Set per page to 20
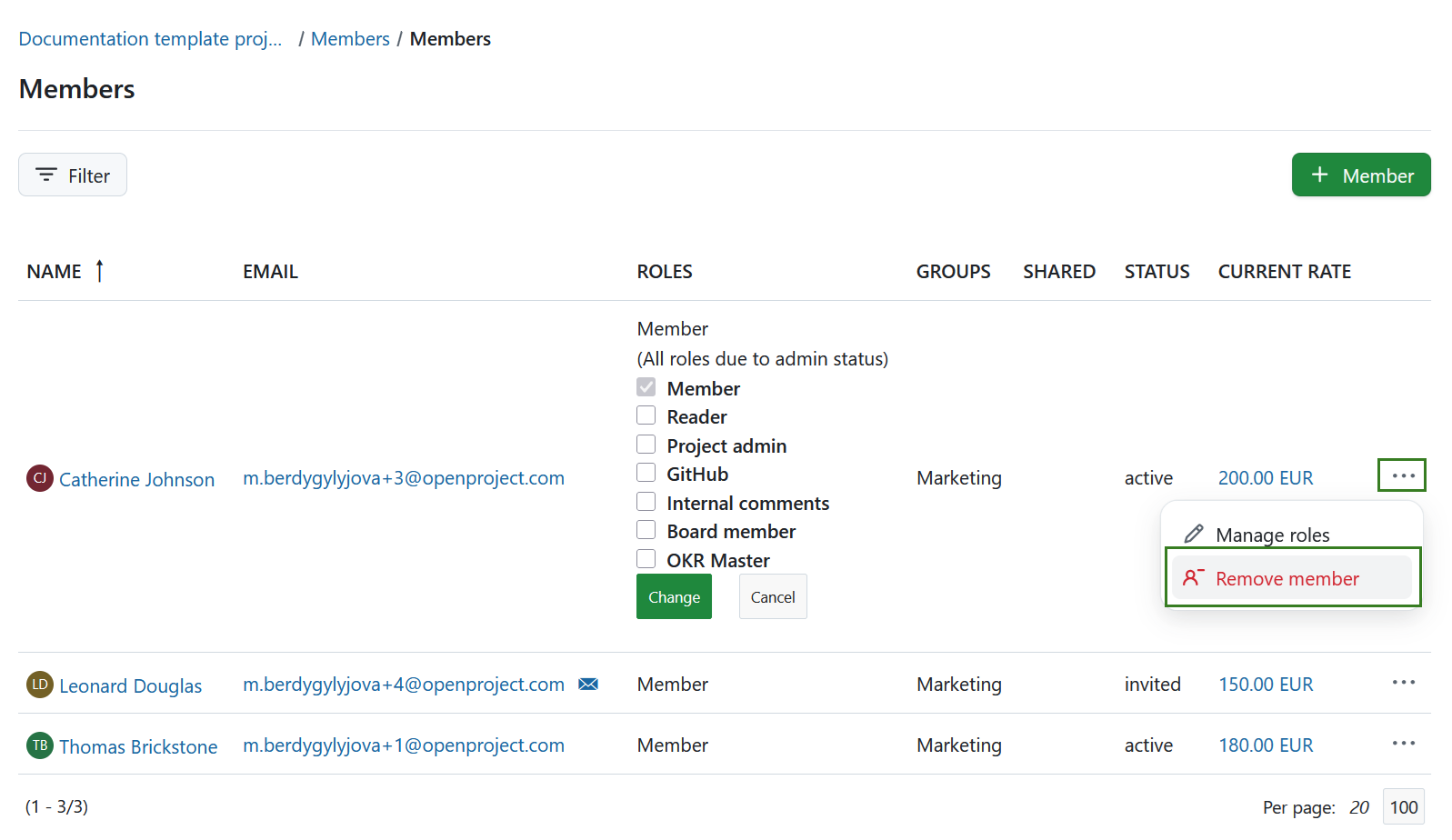This screenshot has width=1452, height=840. 1358,807
